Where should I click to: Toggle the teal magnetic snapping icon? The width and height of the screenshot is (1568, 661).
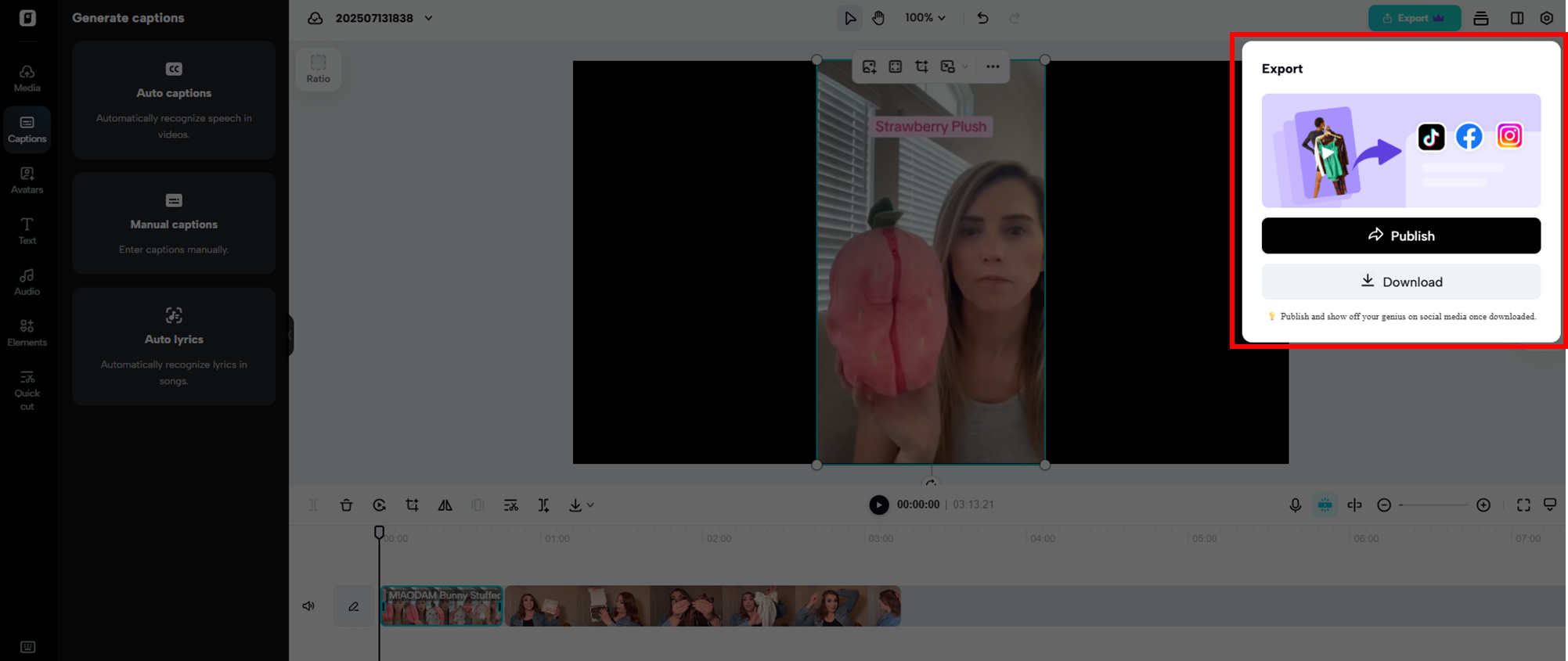click(x=1325, y=505)
